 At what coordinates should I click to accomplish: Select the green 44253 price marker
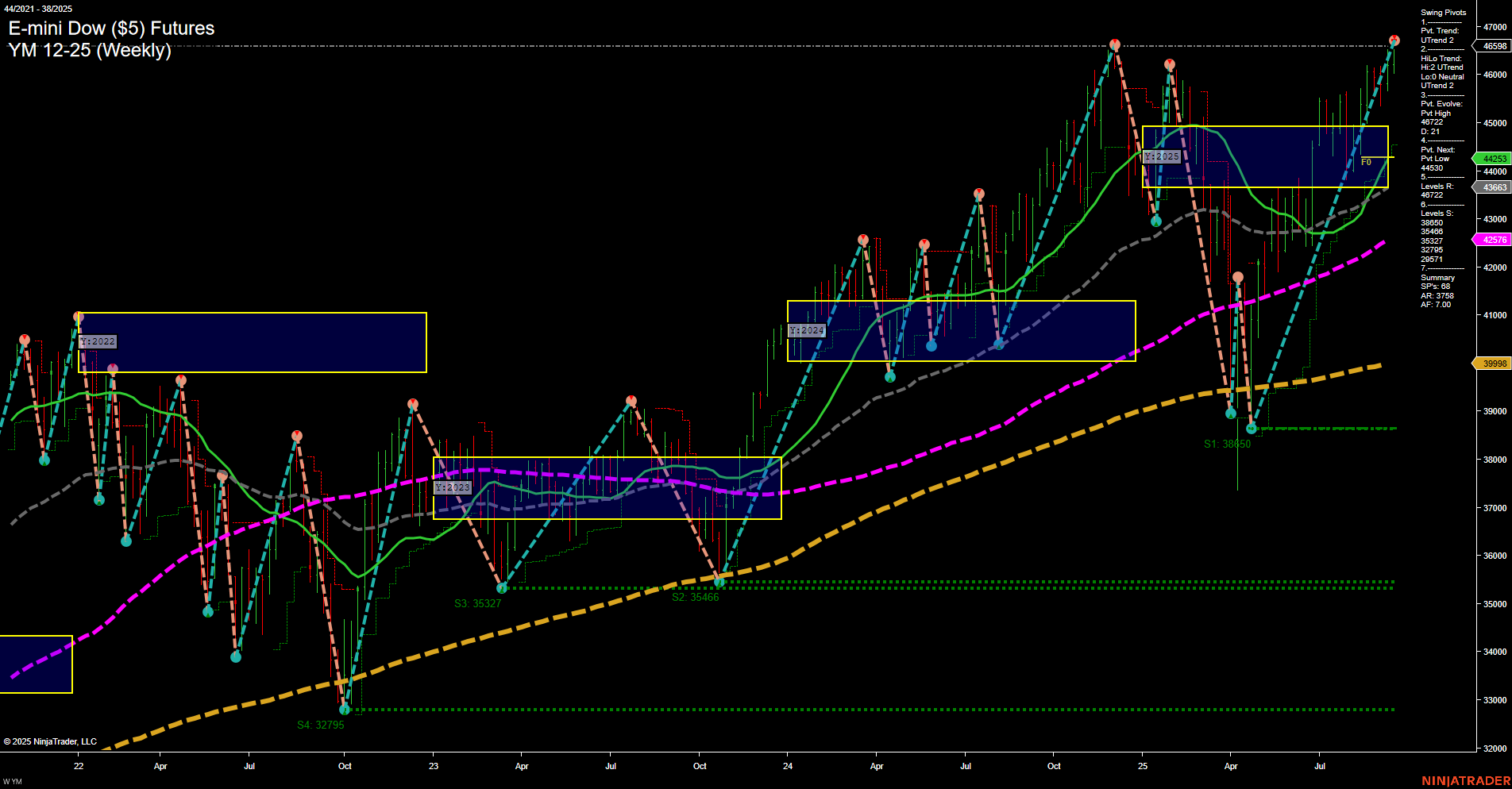pos(1491,159)
